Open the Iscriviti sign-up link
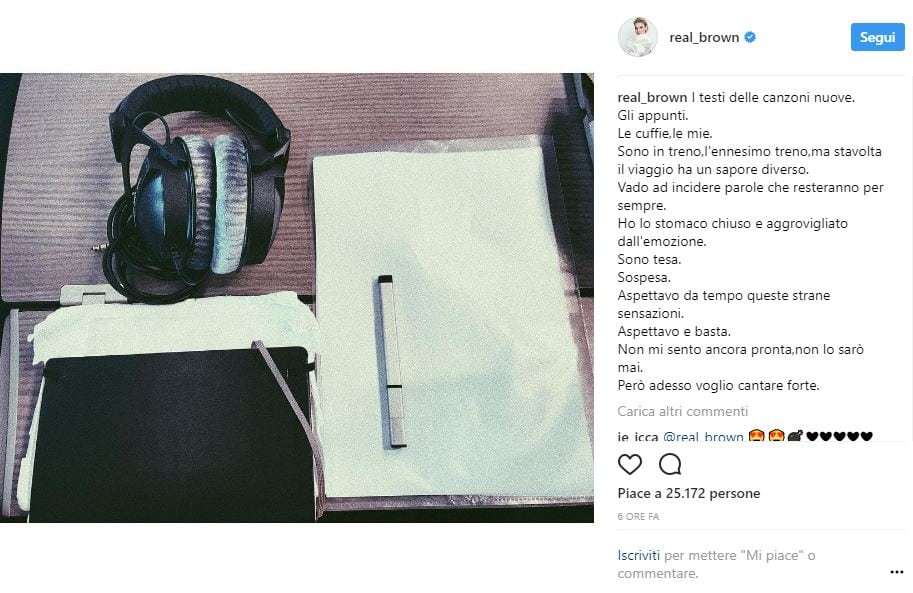 click(639, 555)
